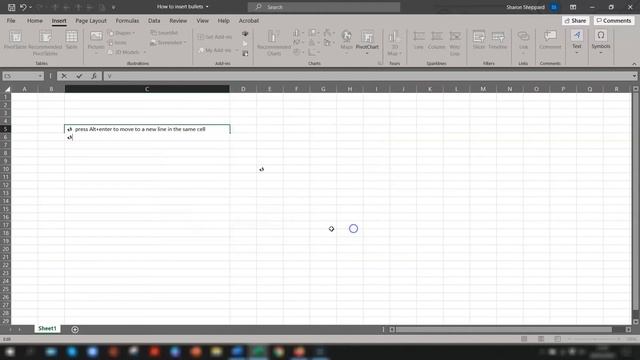Click the Share button
This screenshot has width=640, height=360.
(x=575, y=20)
